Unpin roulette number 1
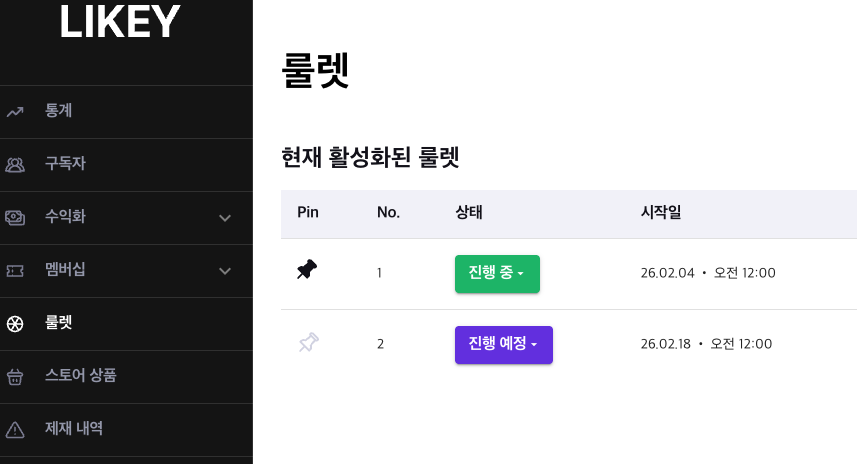 [308, 270]
